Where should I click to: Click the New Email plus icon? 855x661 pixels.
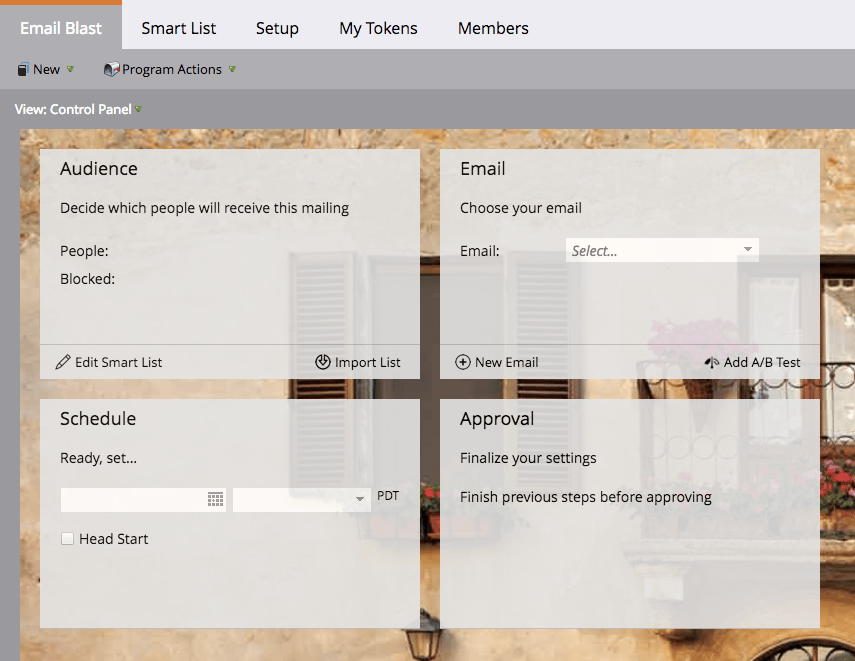tap(463, 362)
